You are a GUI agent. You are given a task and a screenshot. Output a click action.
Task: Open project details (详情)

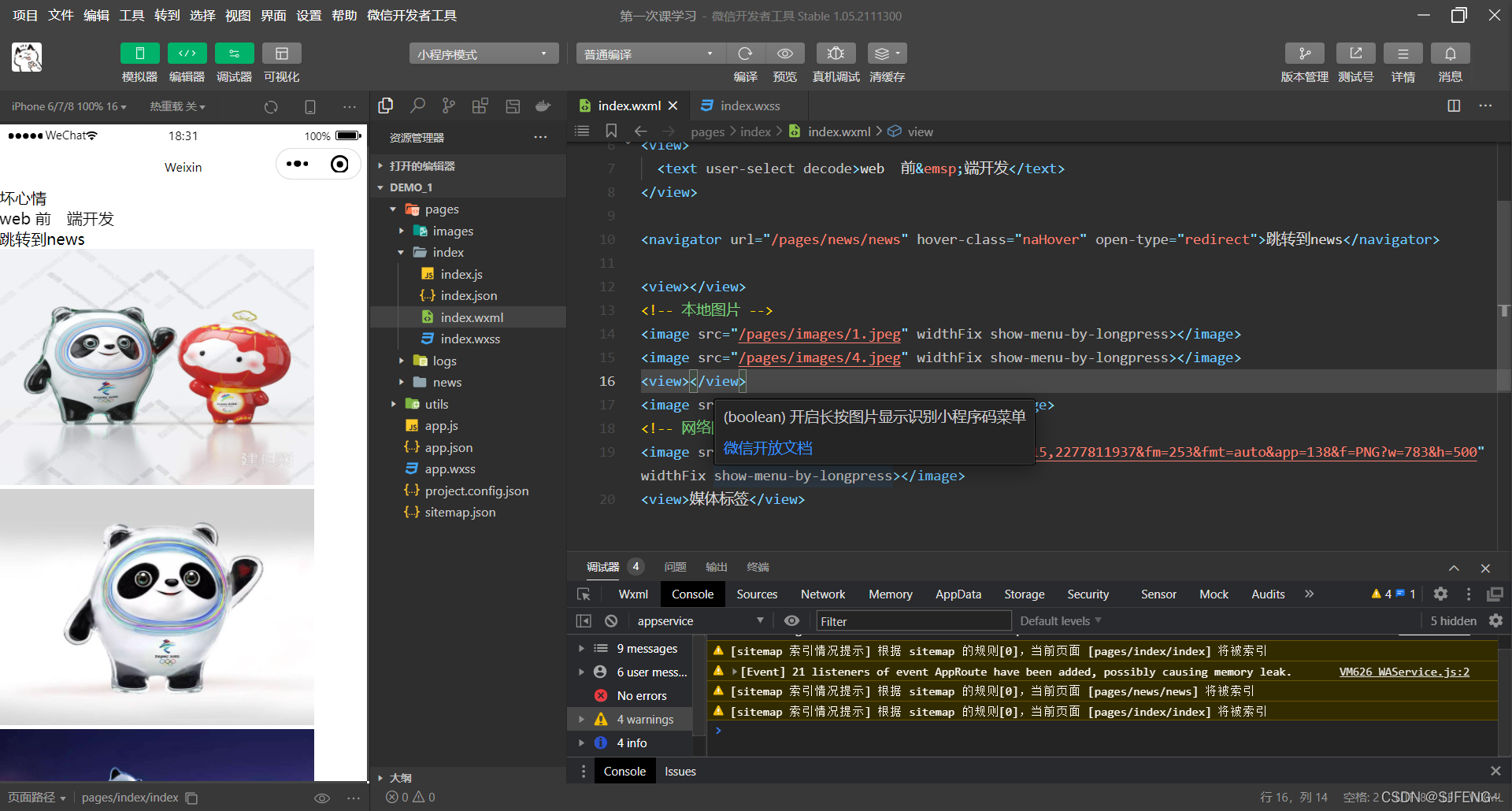pyautogui.click(x=1403, y=54)
